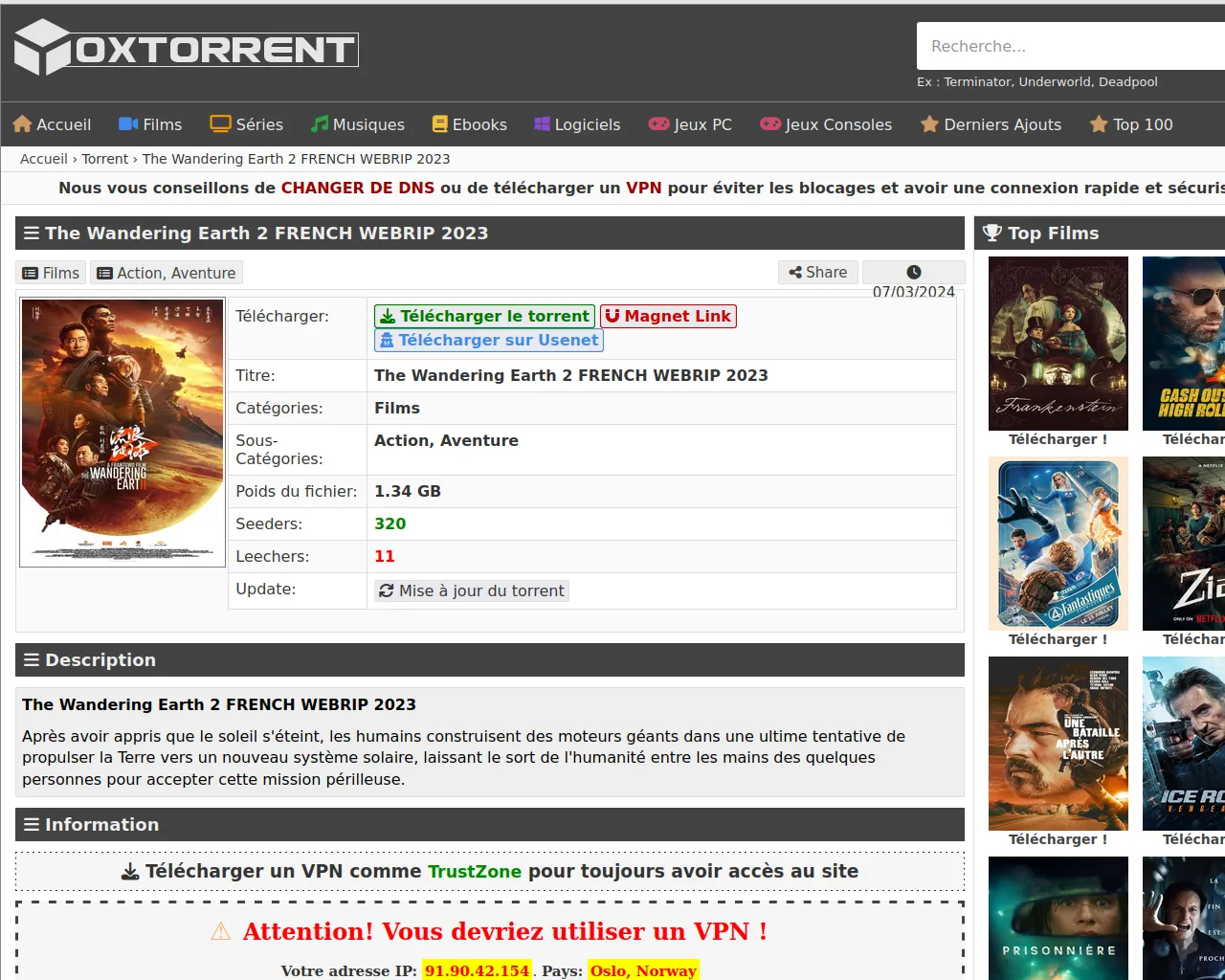Click the share icon next to Share
Viewport: 1225px width, 980px height.
point(795,273)
